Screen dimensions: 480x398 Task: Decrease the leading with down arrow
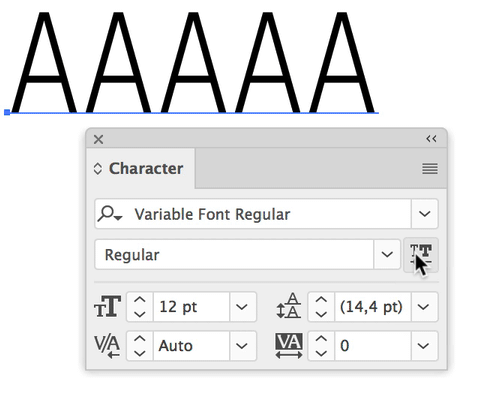[321, 314]
